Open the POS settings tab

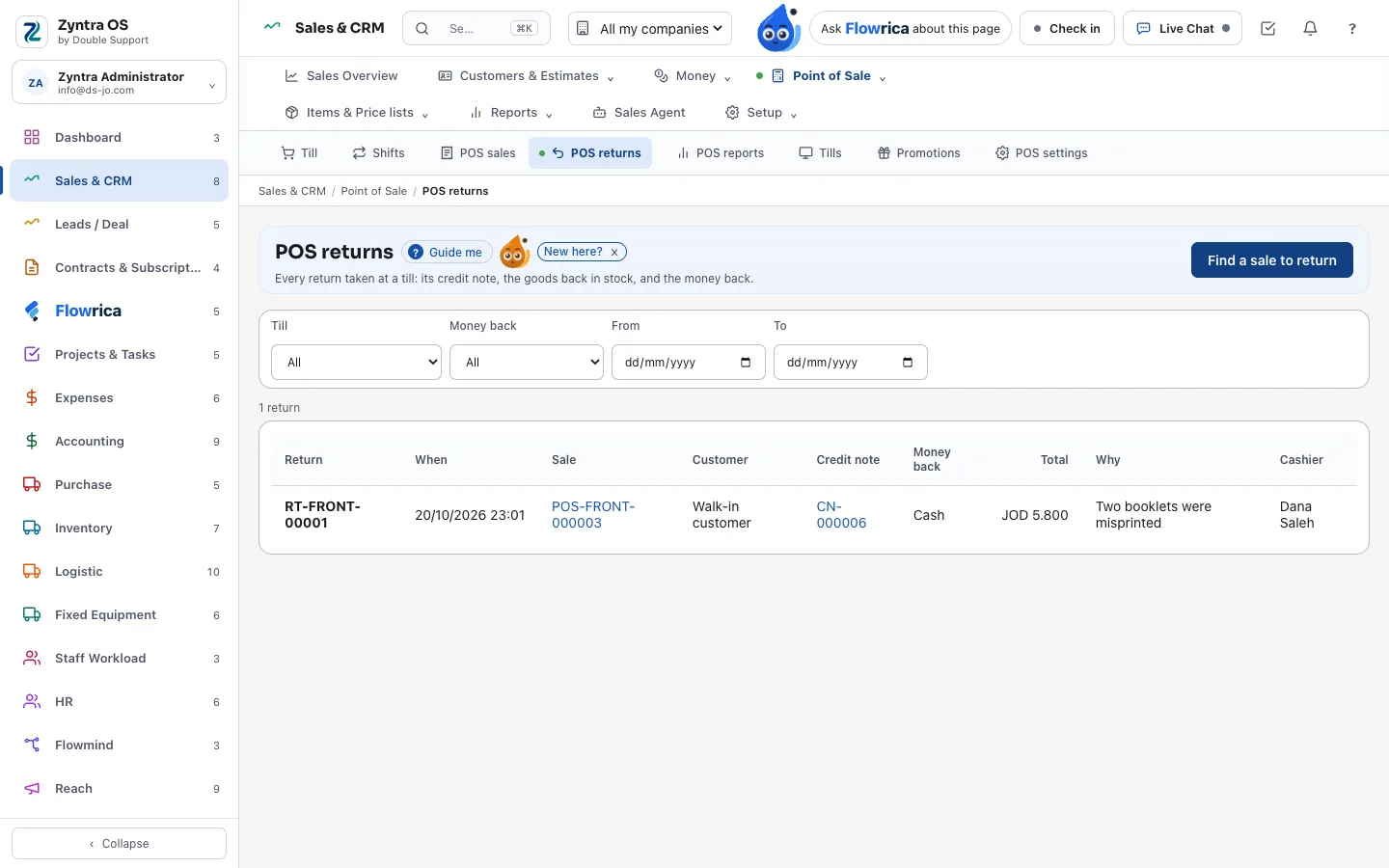pos(1042,153)
